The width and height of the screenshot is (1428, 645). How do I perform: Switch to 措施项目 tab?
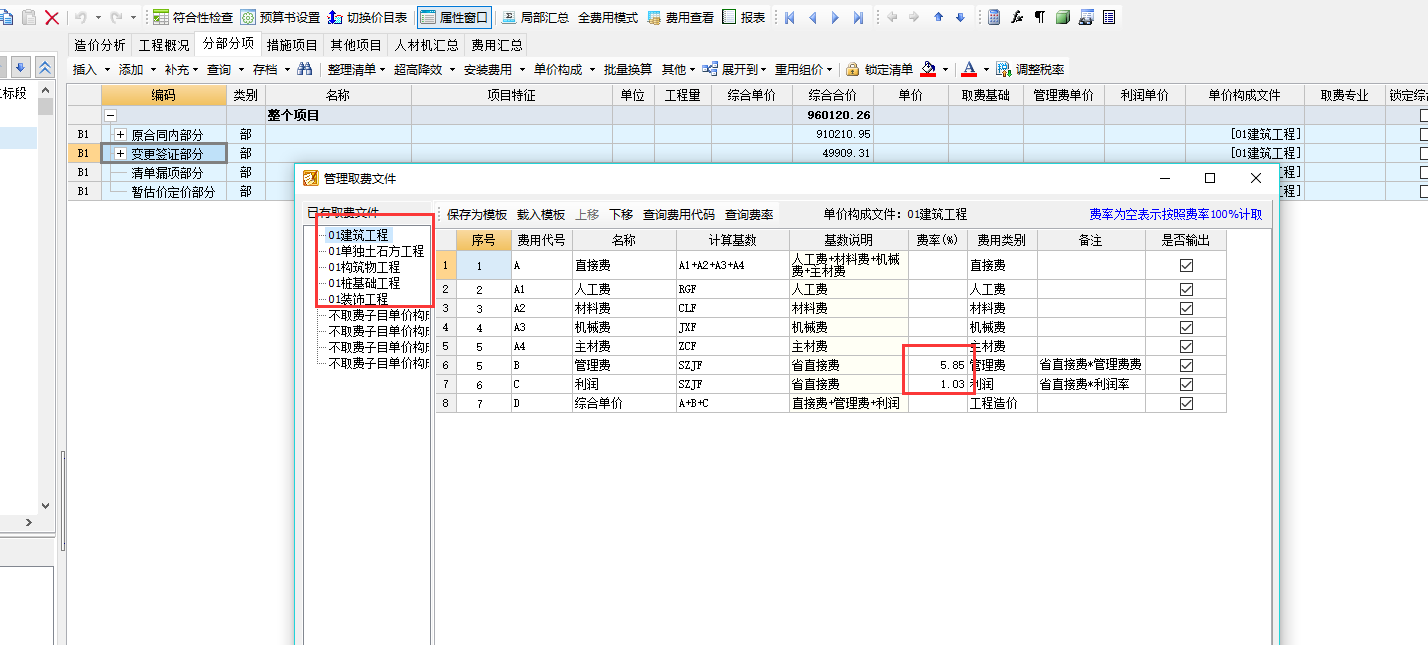point(292,45)
